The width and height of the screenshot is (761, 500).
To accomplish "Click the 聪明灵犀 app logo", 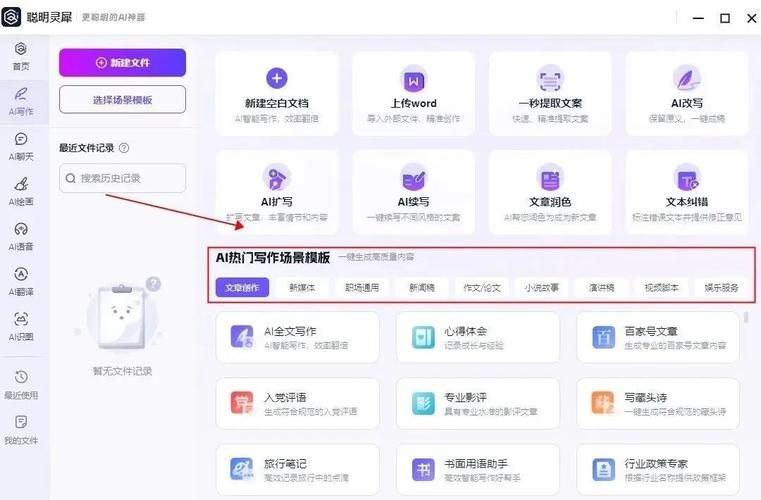I will pyautogui.click(x=11, y=17).
